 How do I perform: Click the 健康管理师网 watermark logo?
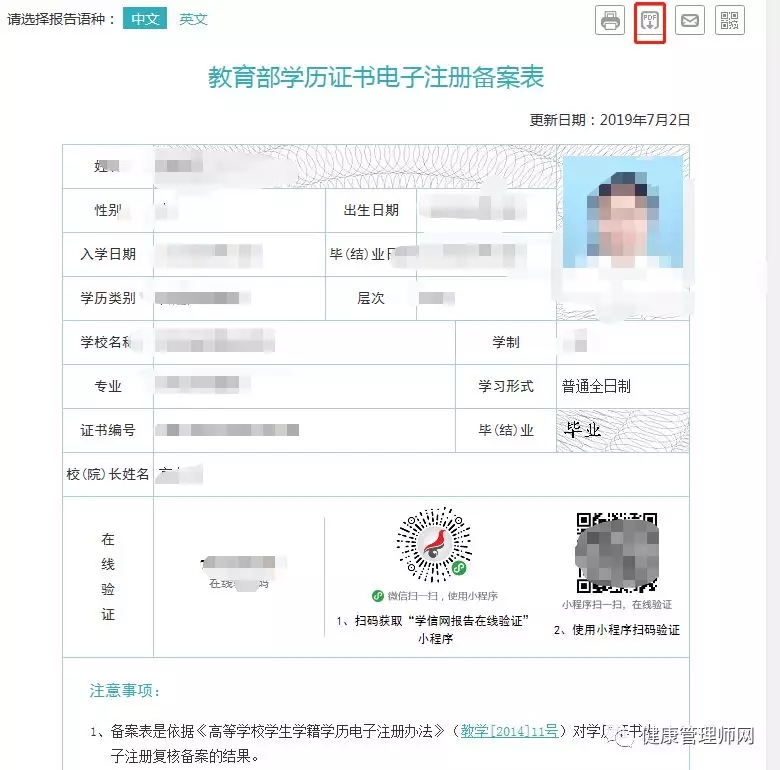tap(686, 736)
